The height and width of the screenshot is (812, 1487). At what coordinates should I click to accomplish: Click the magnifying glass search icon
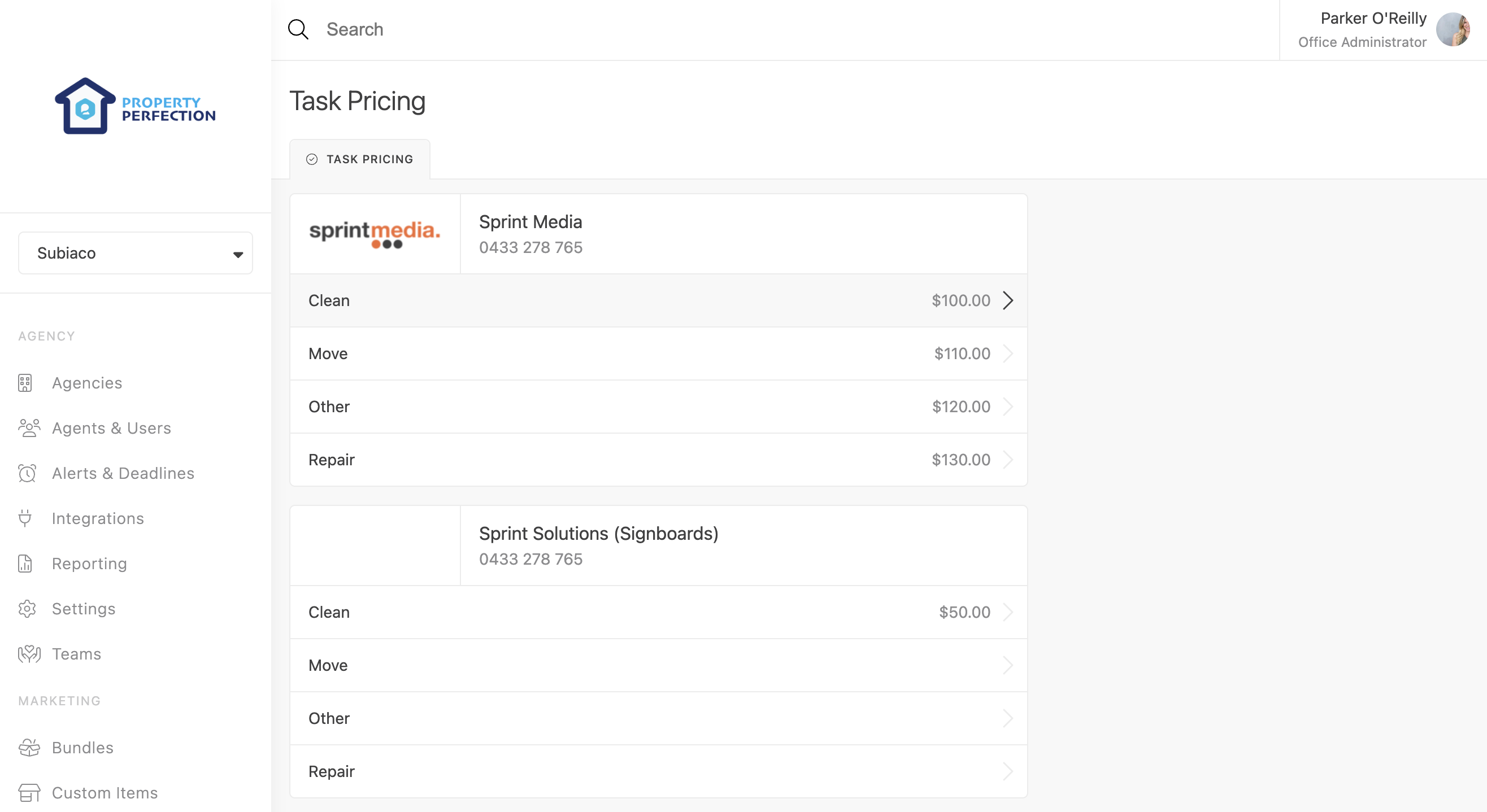298,29
